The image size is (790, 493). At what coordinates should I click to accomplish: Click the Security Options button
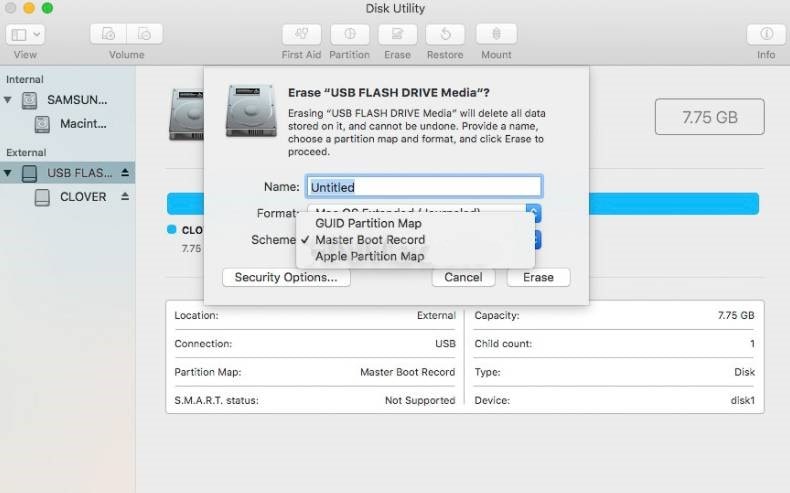286,277
